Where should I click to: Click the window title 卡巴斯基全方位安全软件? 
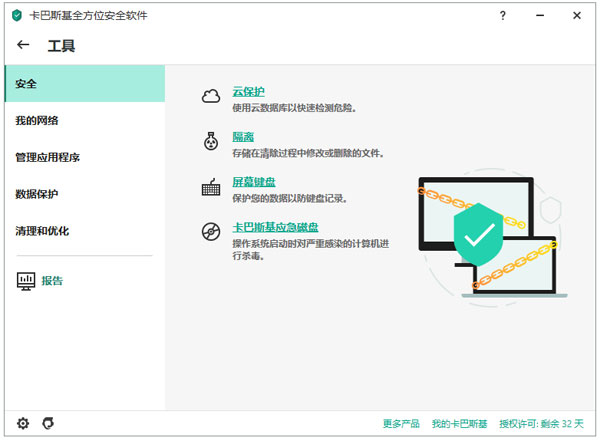[x=88, y=16]
